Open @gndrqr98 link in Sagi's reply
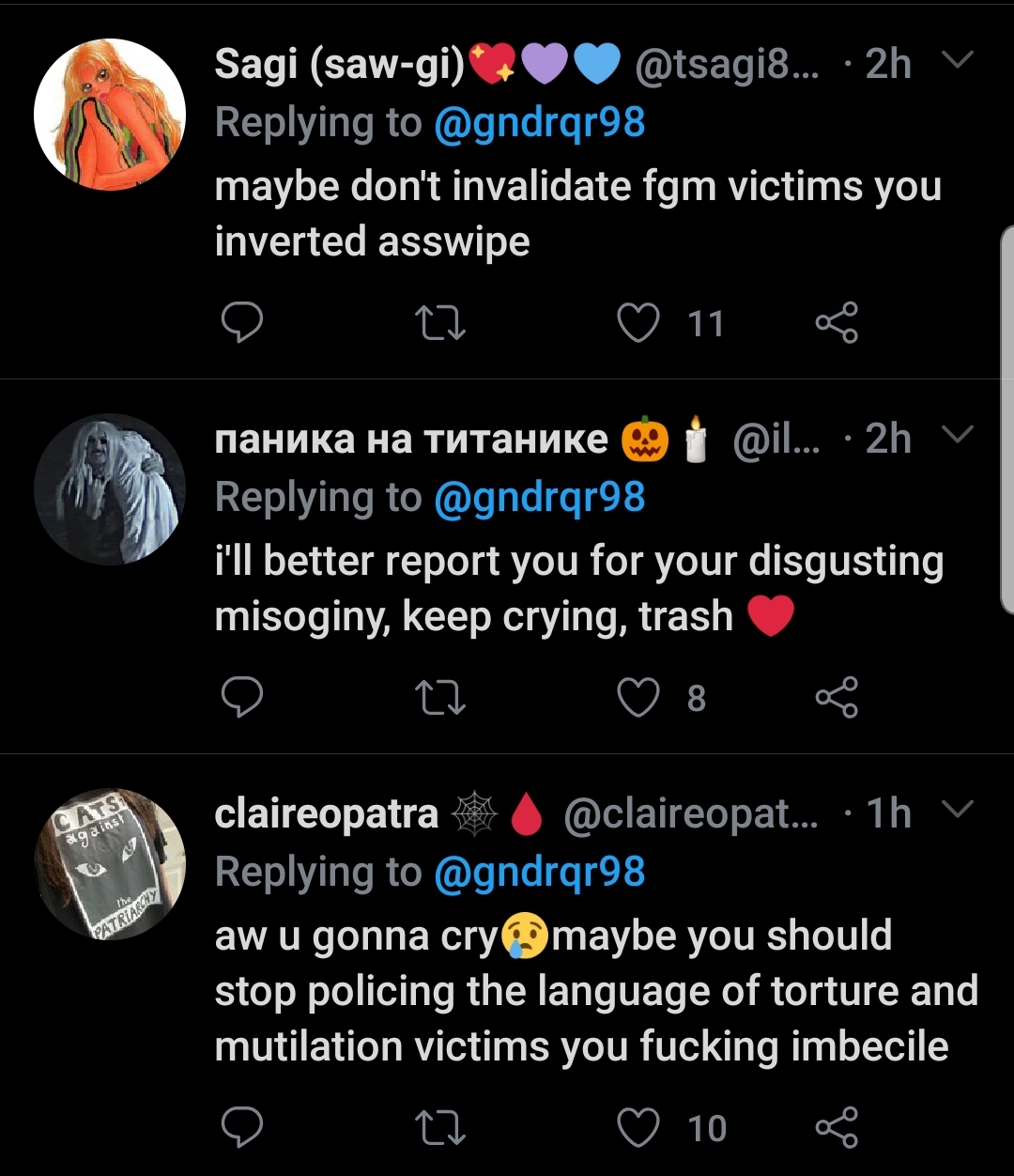This screenshot has width=1014, height=1176. coord(540,123)
